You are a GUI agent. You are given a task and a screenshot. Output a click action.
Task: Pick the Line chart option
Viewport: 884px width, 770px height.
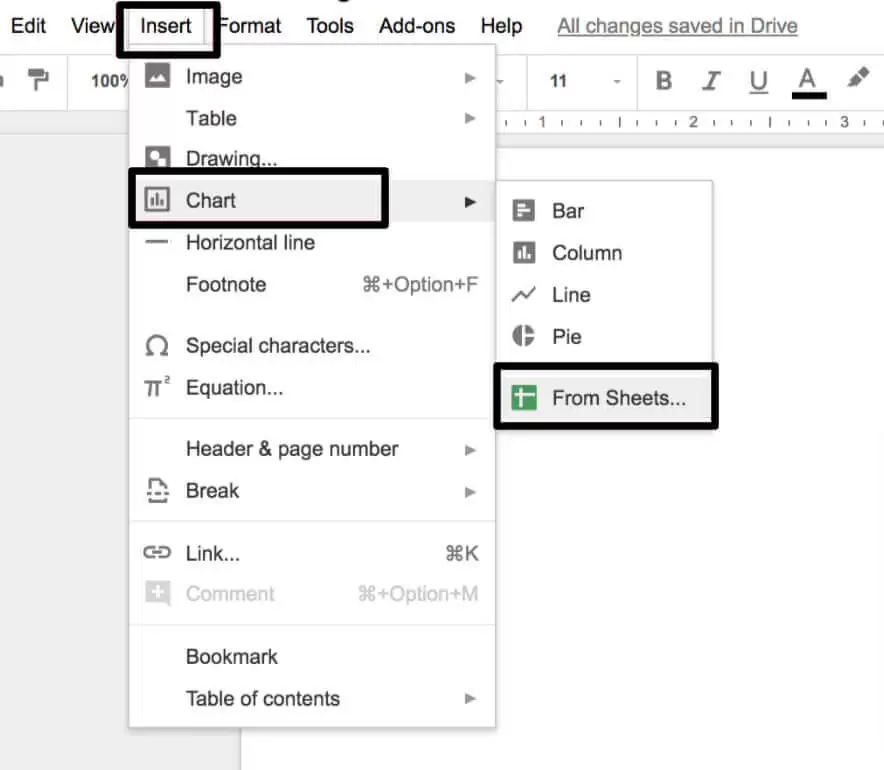pos(570,295)
